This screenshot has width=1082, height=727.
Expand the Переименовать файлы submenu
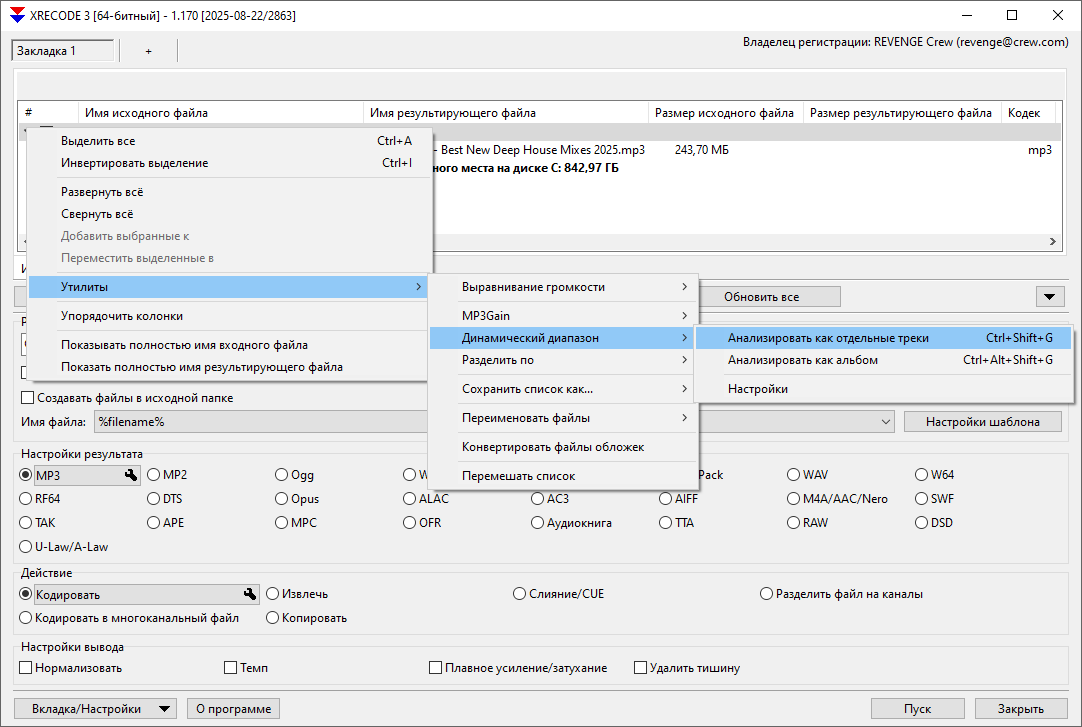[x=563, y=418]
